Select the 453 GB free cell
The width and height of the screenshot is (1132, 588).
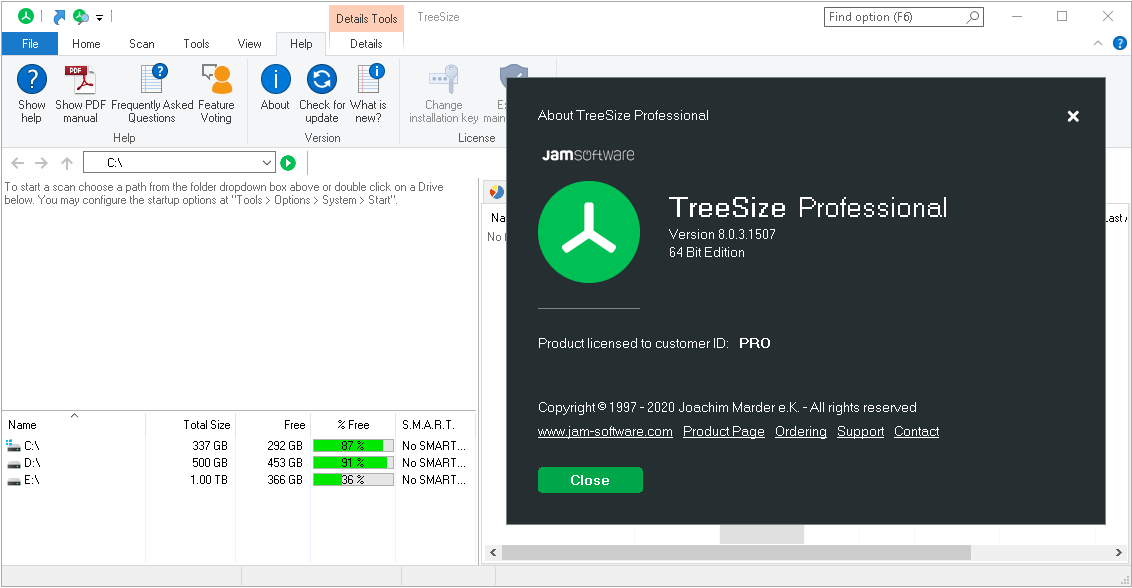point(284,463)
